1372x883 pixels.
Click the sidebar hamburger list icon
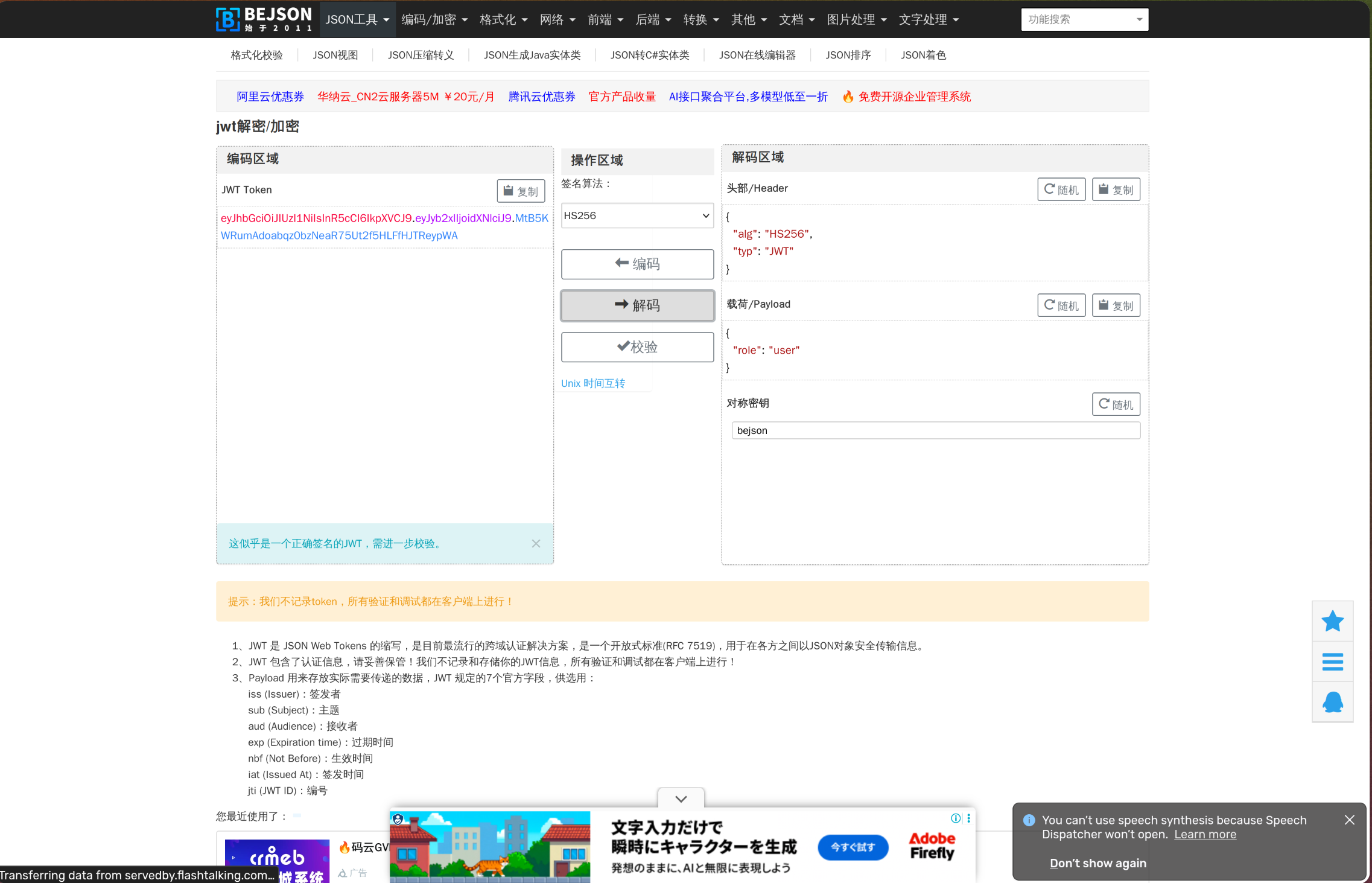1332,661
